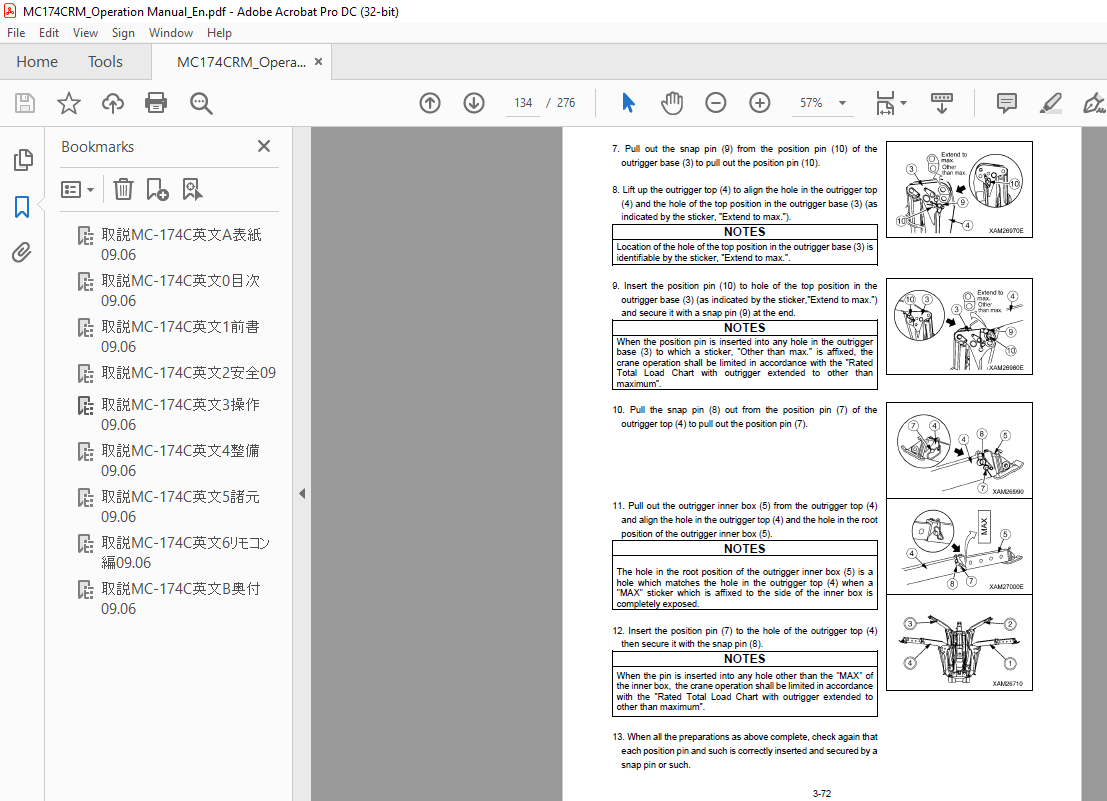This screenshot has height=801, width=1107.
Task: Open bookmark 取説MC-174C英文0目次 09.06
Action: coord(180,290)
